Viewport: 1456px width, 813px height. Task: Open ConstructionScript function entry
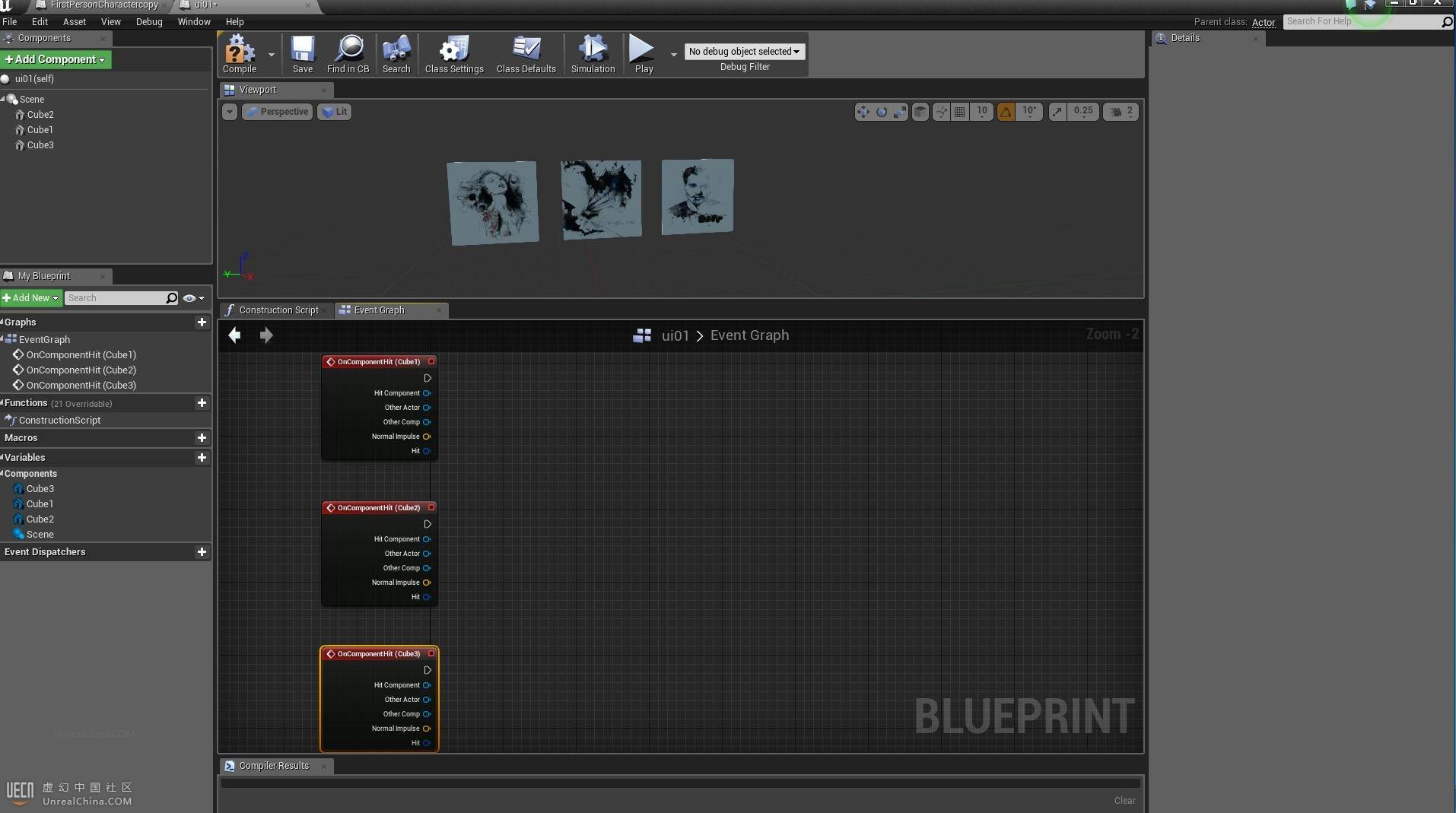point(59,421)
